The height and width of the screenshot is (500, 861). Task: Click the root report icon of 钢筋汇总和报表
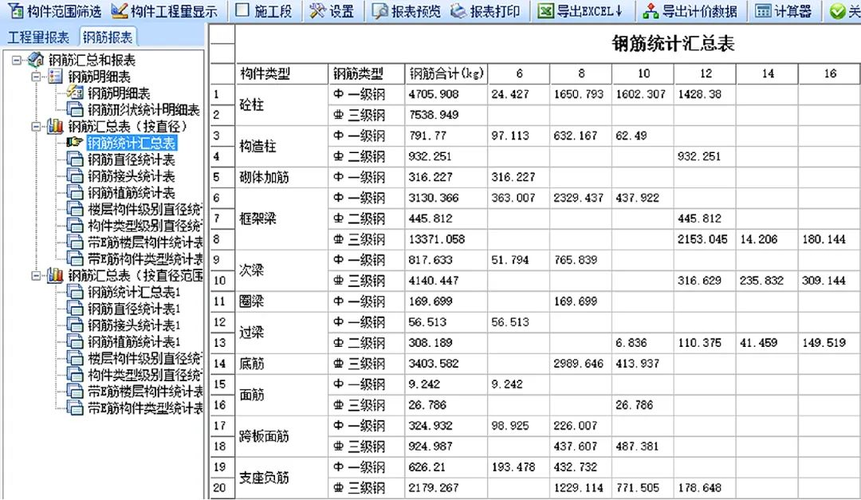coord(36,59)
